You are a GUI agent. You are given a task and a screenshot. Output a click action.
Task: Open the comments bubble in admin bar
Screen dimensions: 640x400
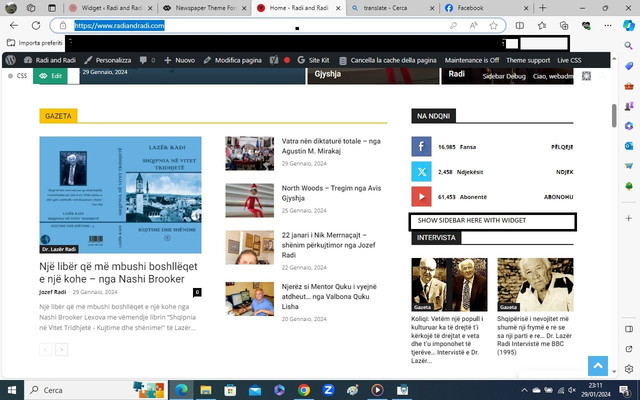(147, 60)
